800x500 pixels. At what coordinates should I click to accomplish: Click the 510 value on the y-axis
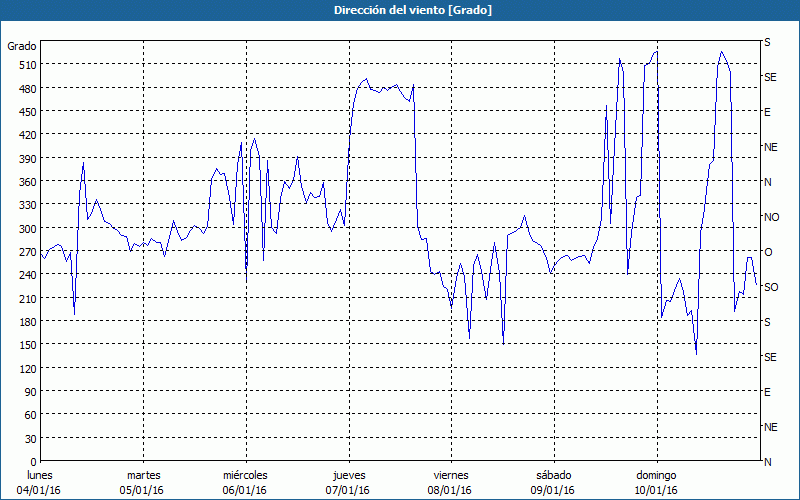coord(26,65)
